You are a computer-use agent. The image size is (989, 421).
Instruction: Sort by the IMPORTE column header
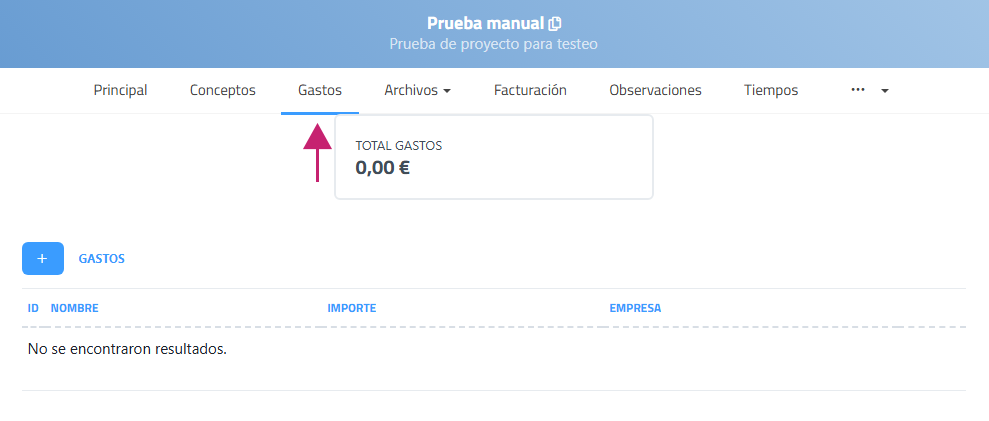(351, 308)
